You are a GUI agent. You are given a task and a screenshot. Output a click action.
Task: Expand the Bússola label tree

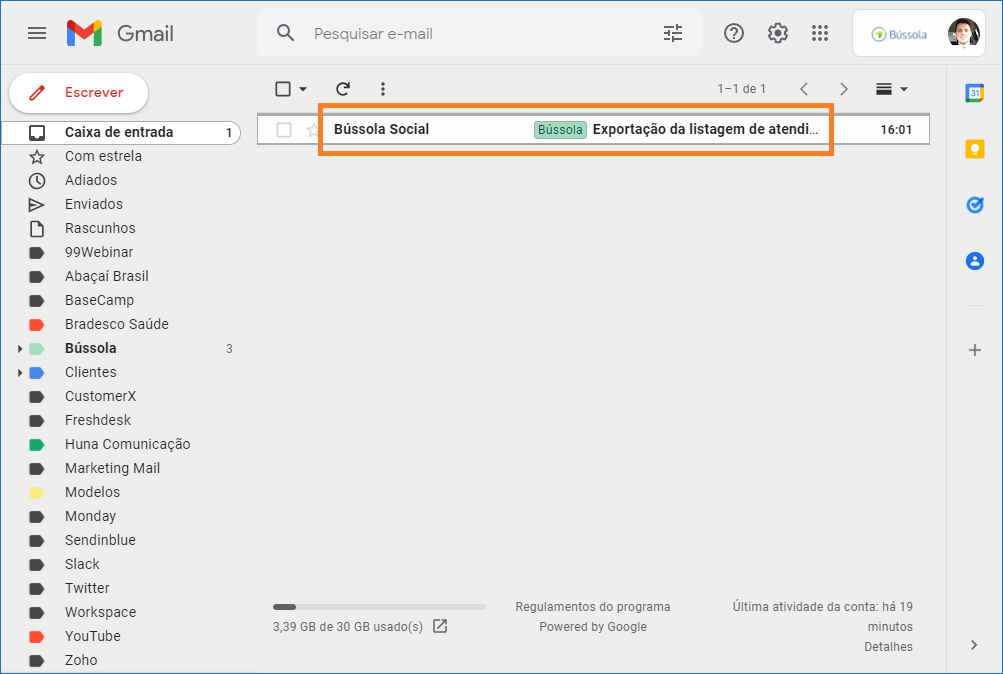tap(20, 349)
